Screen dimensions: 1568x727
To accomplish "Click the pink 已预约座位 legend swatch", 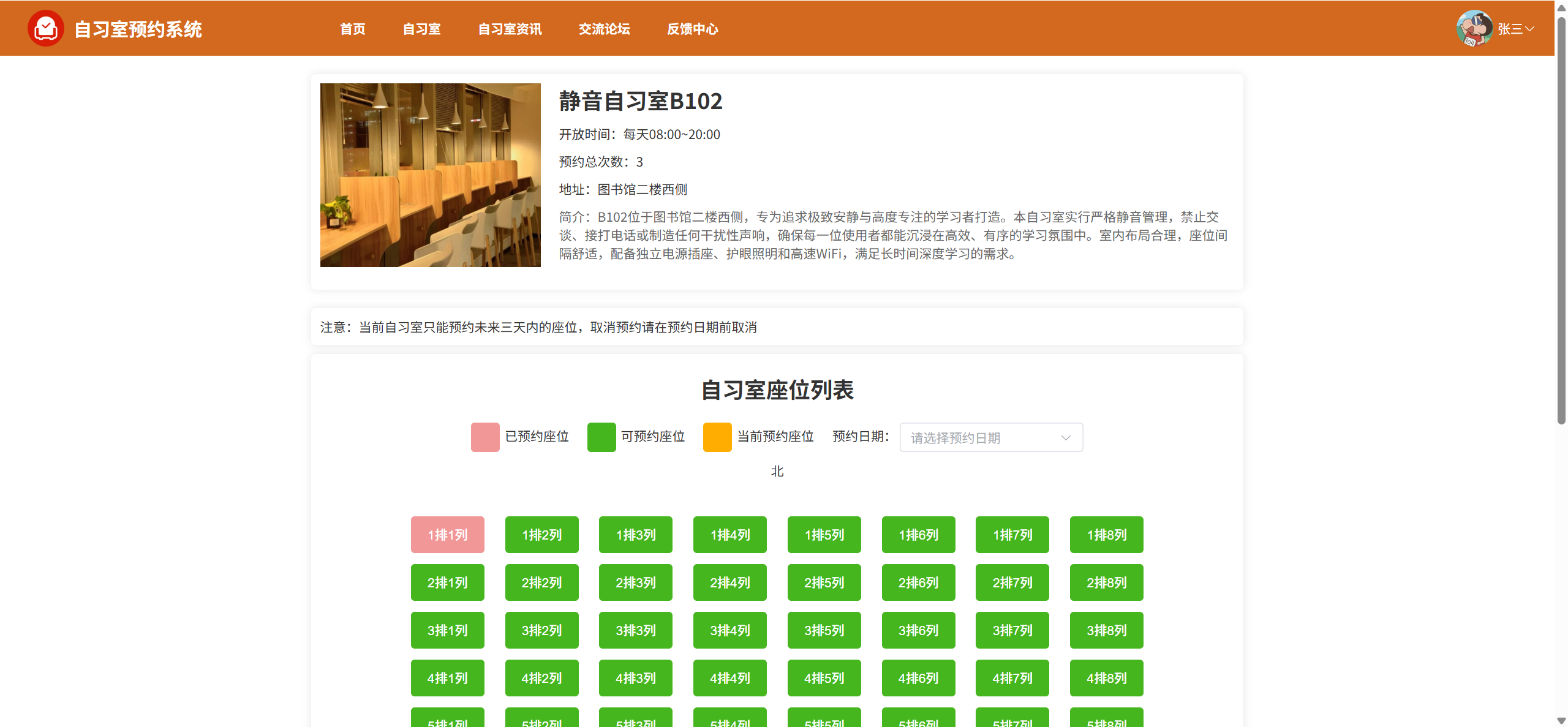I will tap(484, 437).
